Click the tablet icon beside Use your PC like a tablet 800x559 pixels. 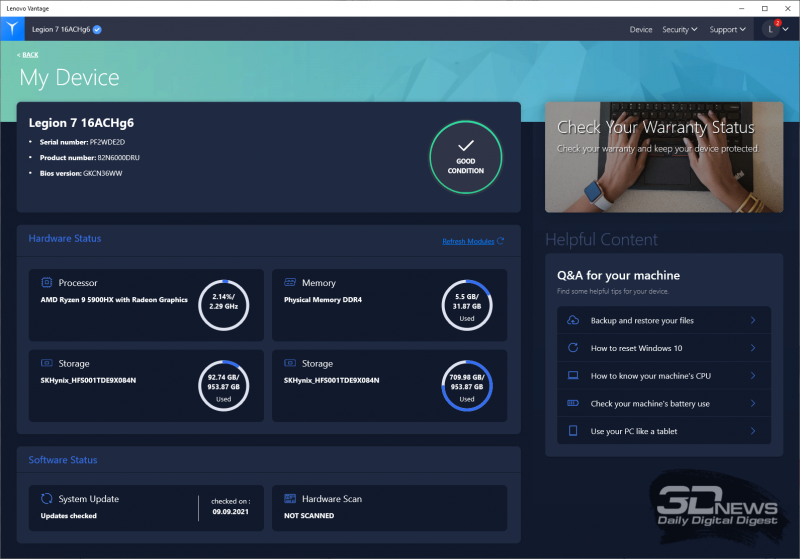pyautogui.click(x=573, y=430)
